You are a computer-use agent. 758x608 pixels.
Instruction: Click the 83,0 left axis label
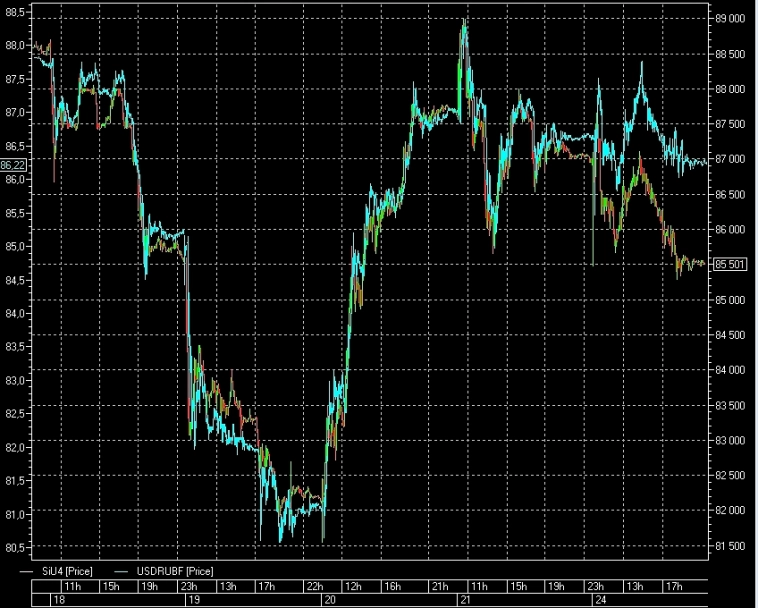click(x=15, y=380)
